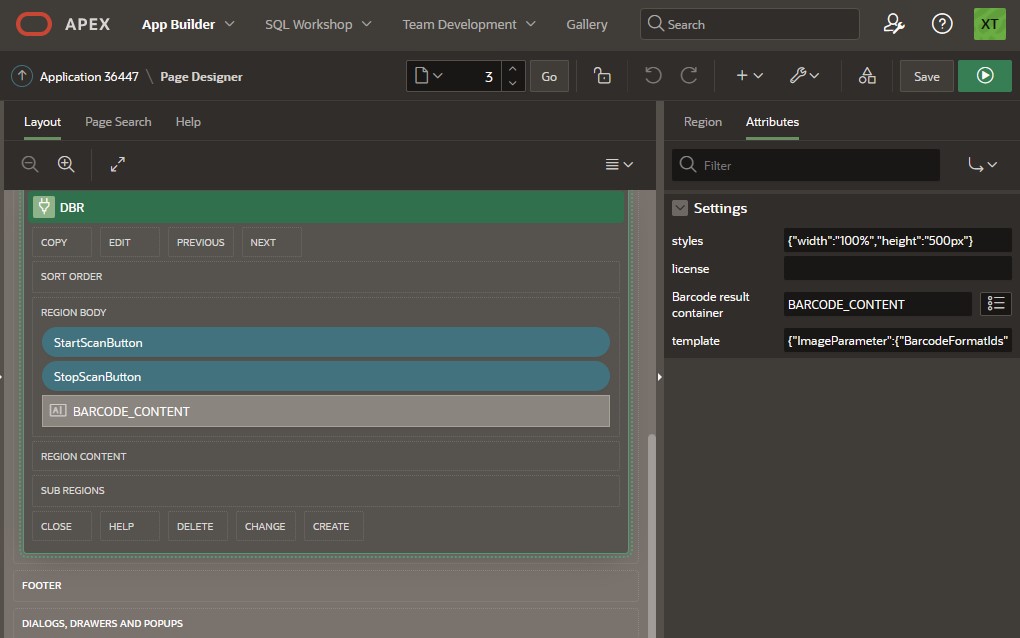Switch to the Page Search tab
This screenshot has height=638, width=1020.
pos(118,122)
